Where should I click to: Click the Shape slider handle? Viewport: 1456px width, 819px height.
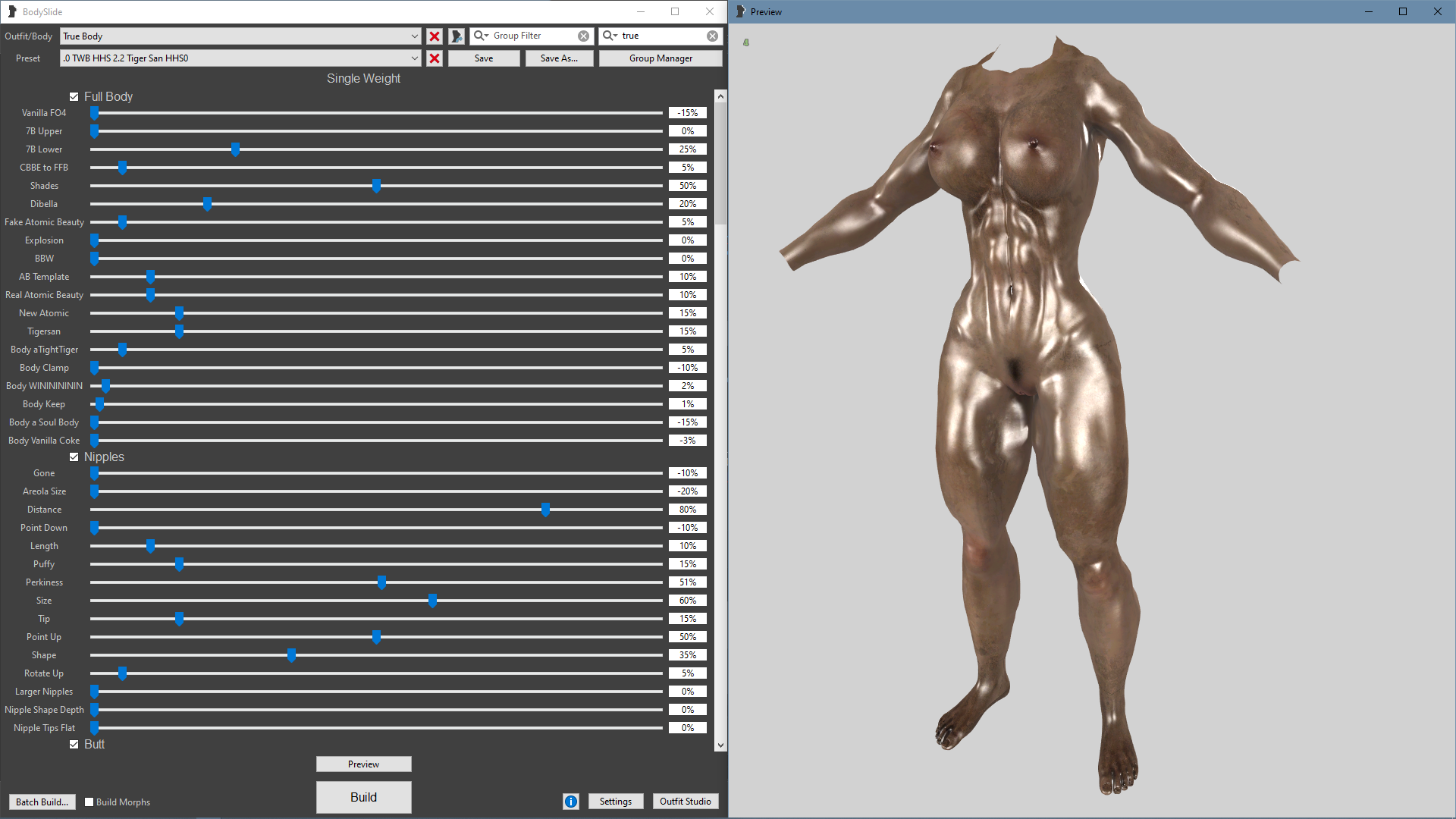[292, 655]
